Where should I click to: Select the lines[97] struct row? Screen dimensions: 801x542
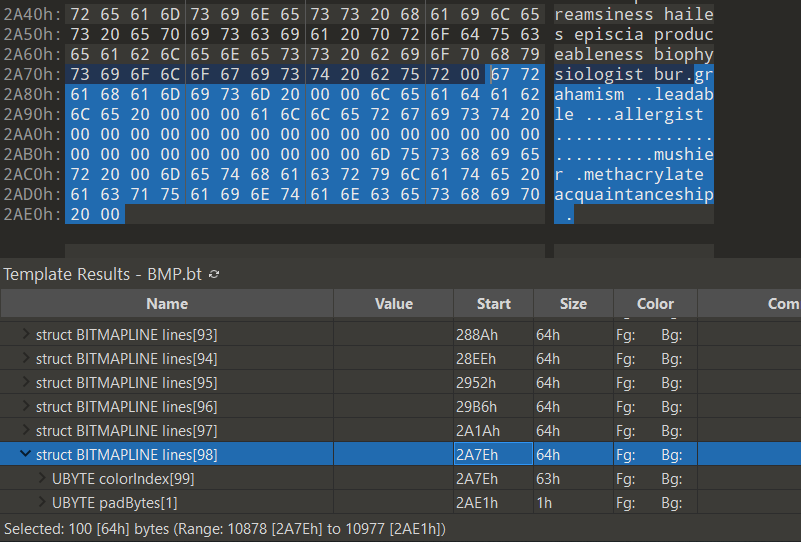click(126, 431)
